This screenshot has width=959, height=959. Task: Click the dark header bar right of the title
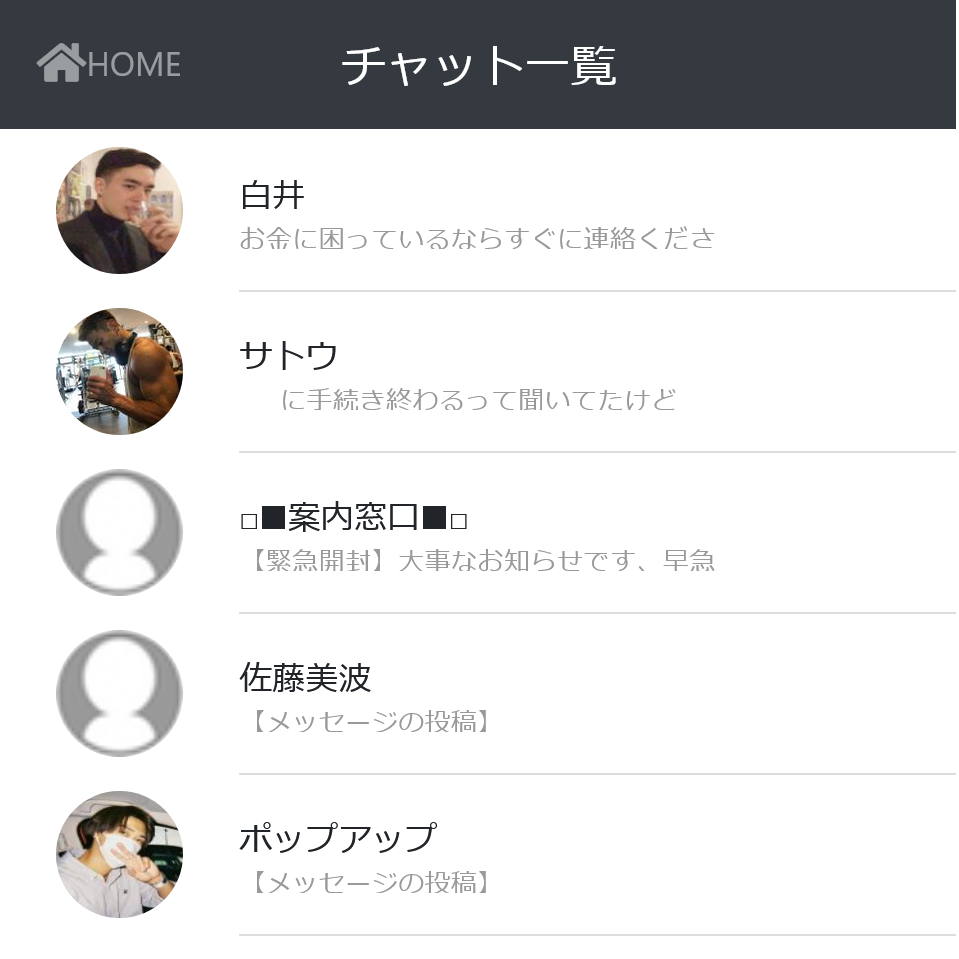(x=800, y=65)
